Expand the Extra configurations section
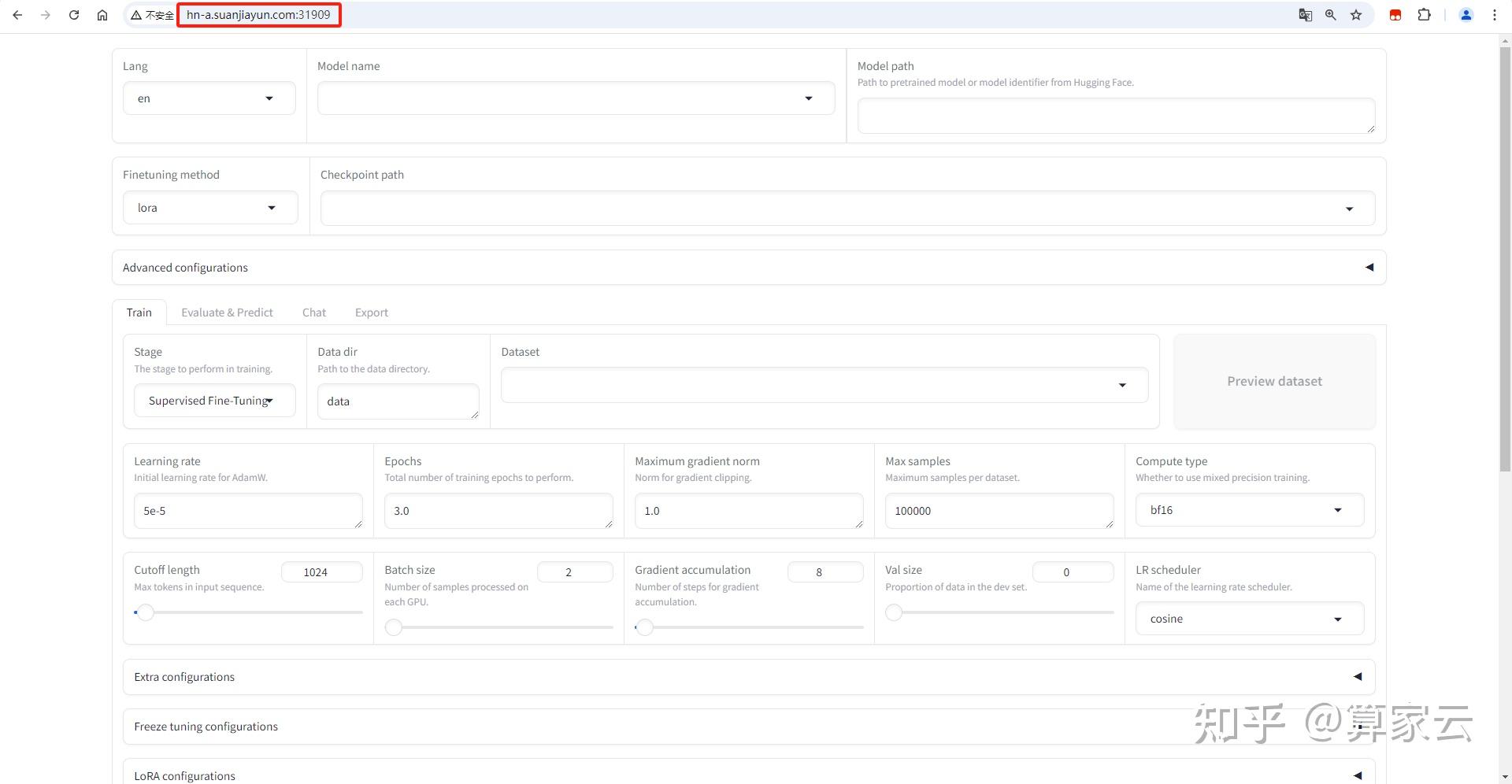The height and width of the screenshot is (784, 1512). [x=748, y=677]
